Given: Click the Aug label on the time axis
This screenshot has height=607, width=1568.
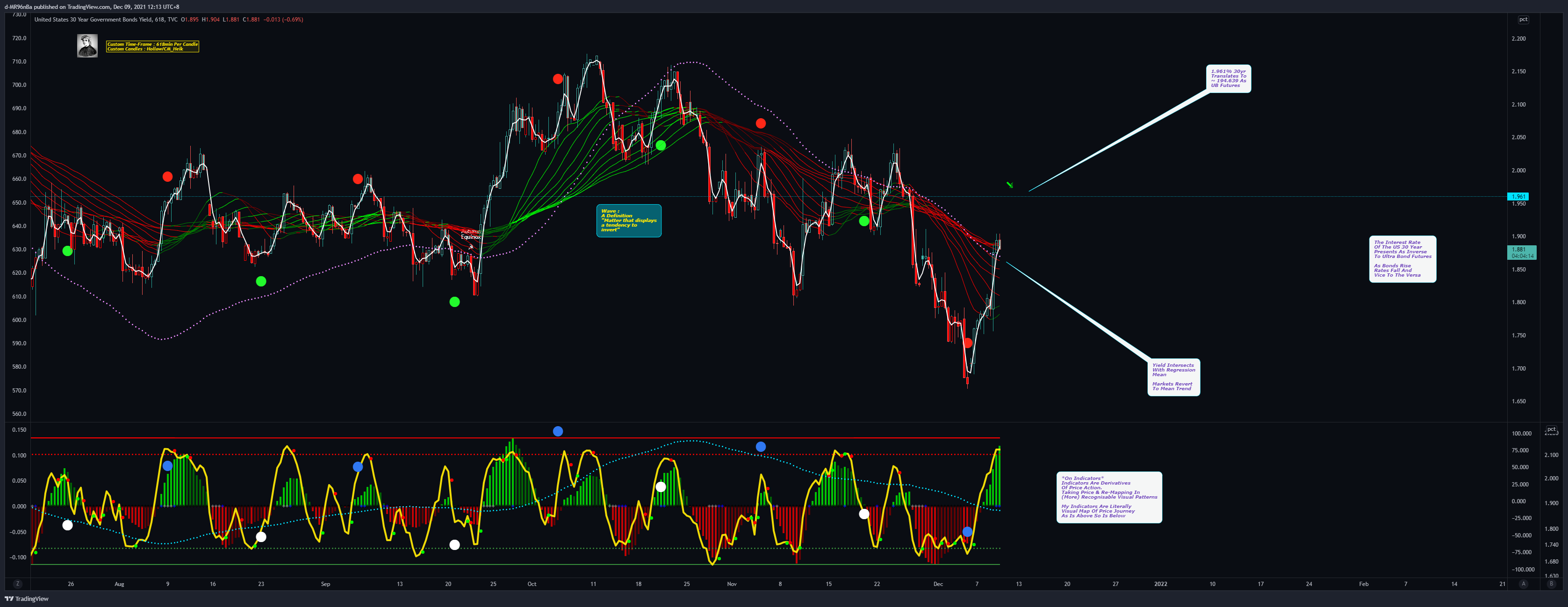Looking at the screenshot, I should click(119, 584).
